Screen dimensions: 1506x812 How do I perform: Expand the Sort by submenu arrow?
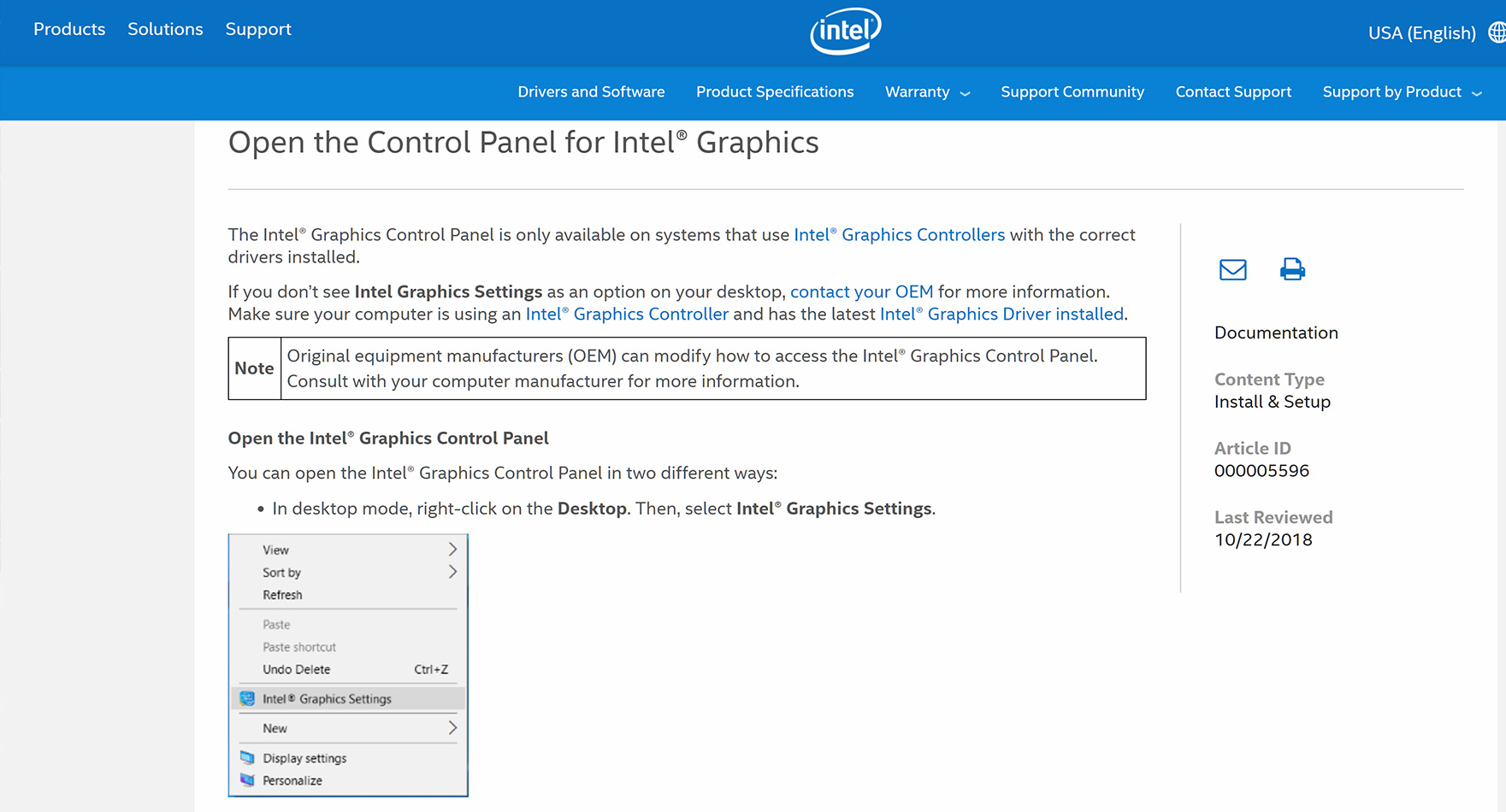tap(452, 572)
